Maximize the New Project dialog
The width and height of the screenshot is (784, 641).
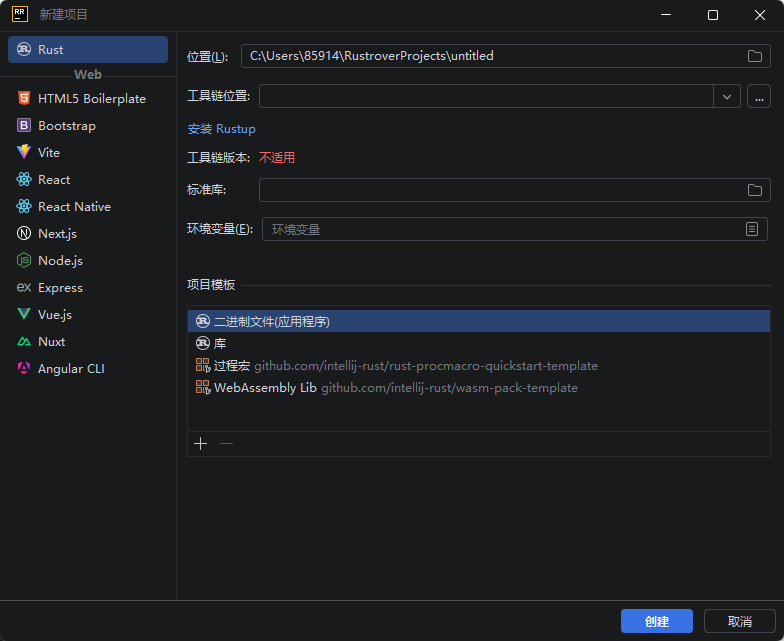(x=712, y=15)
